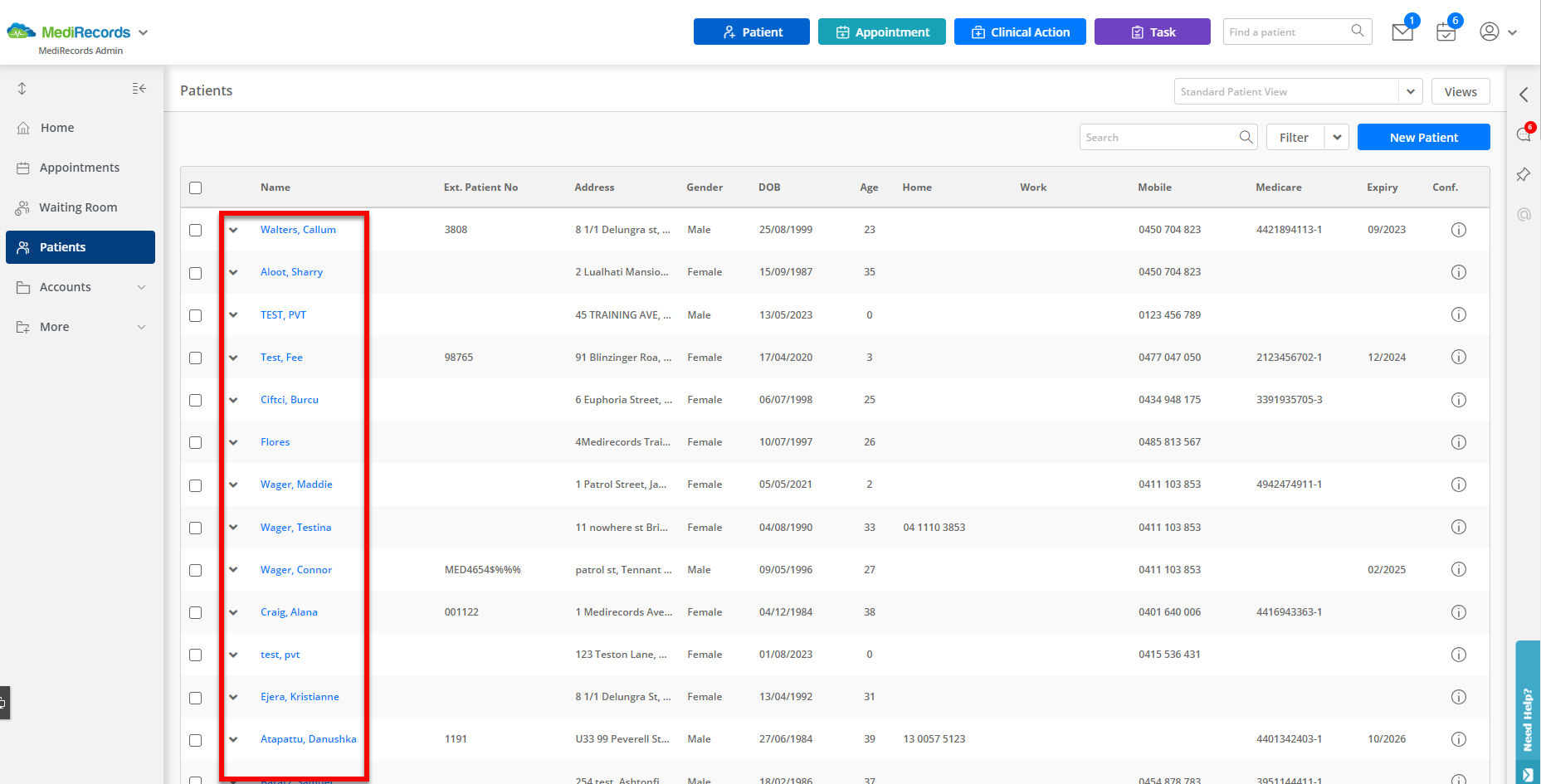Viewport: 1541px width, 784px height.
Task: Select checkbox for Test, Fee
Action: point(196,358)
